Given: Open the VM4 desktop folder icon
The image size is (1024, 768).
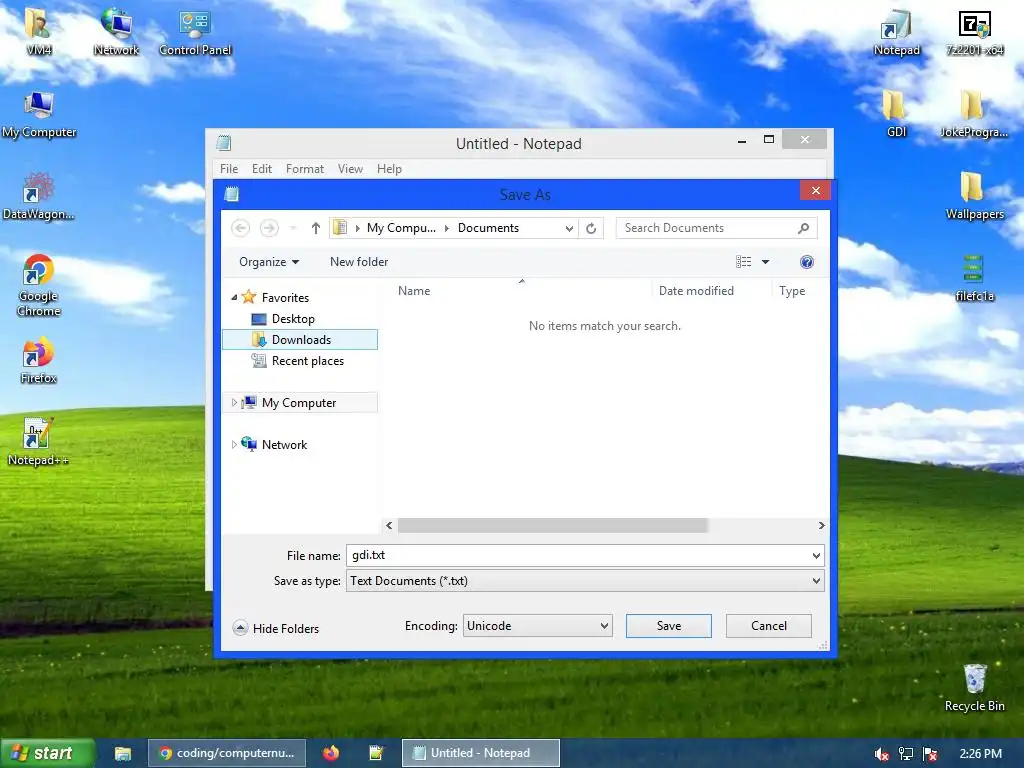Looking at the screenshot, I should pos(38,31).
